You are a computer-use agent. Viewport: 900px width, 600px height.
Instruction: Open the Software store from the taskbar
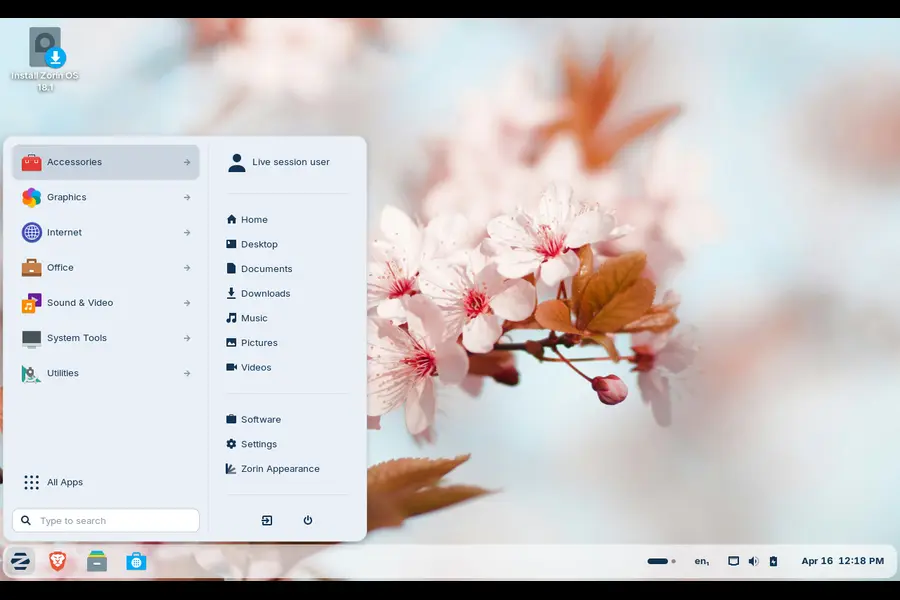click(136, 561)
